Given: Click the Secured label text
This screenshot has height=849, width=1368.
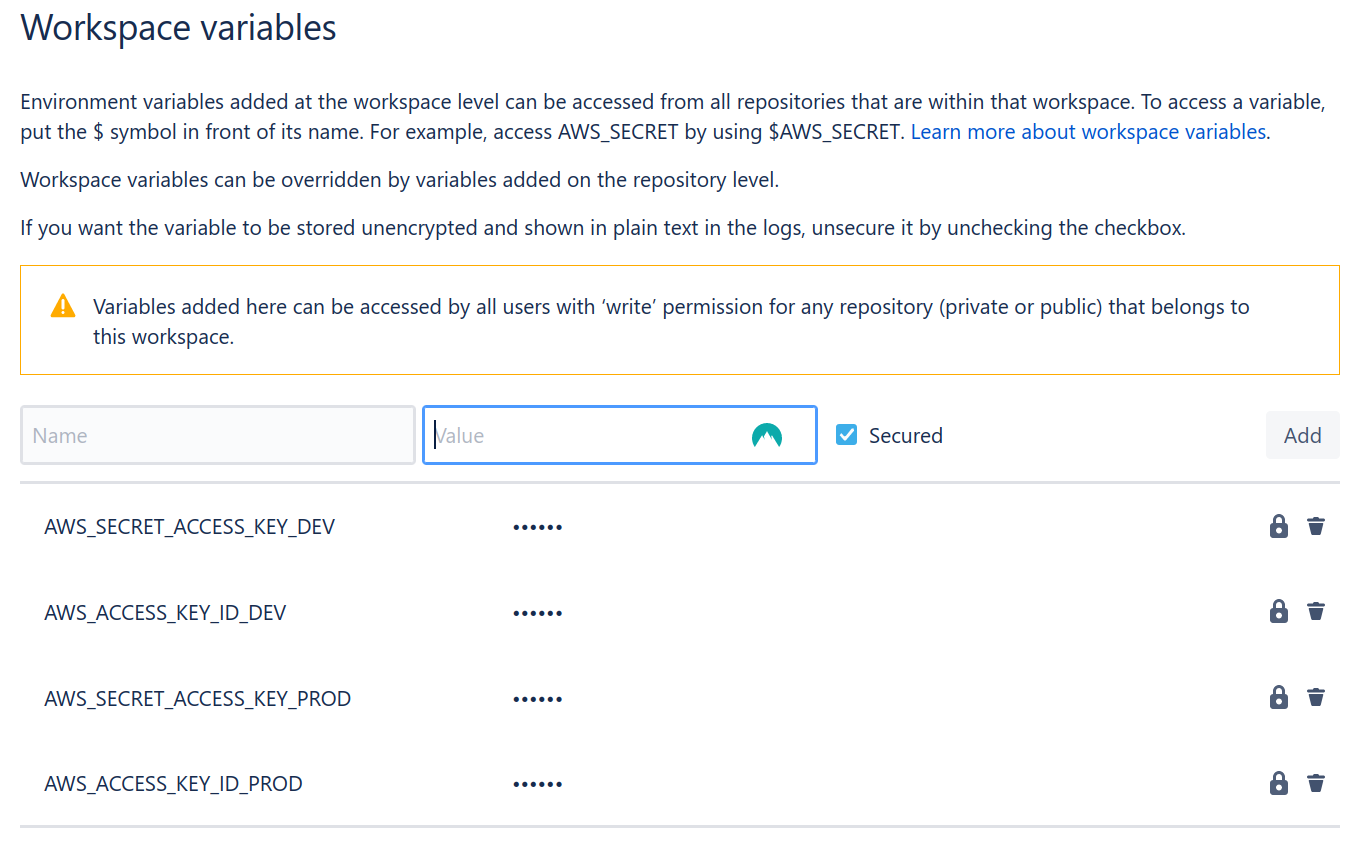Looking at the screenshot, I should tap(906, 435).
